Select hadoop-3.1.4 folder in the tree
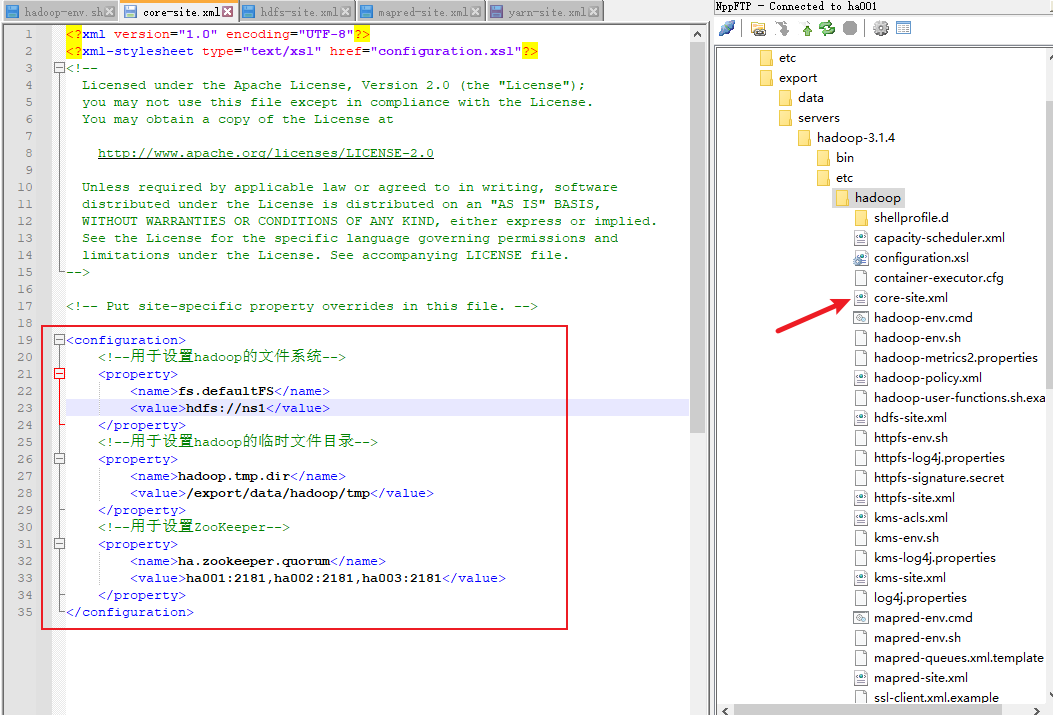The height and width of the screenshot is (715, 1053). 856,138
